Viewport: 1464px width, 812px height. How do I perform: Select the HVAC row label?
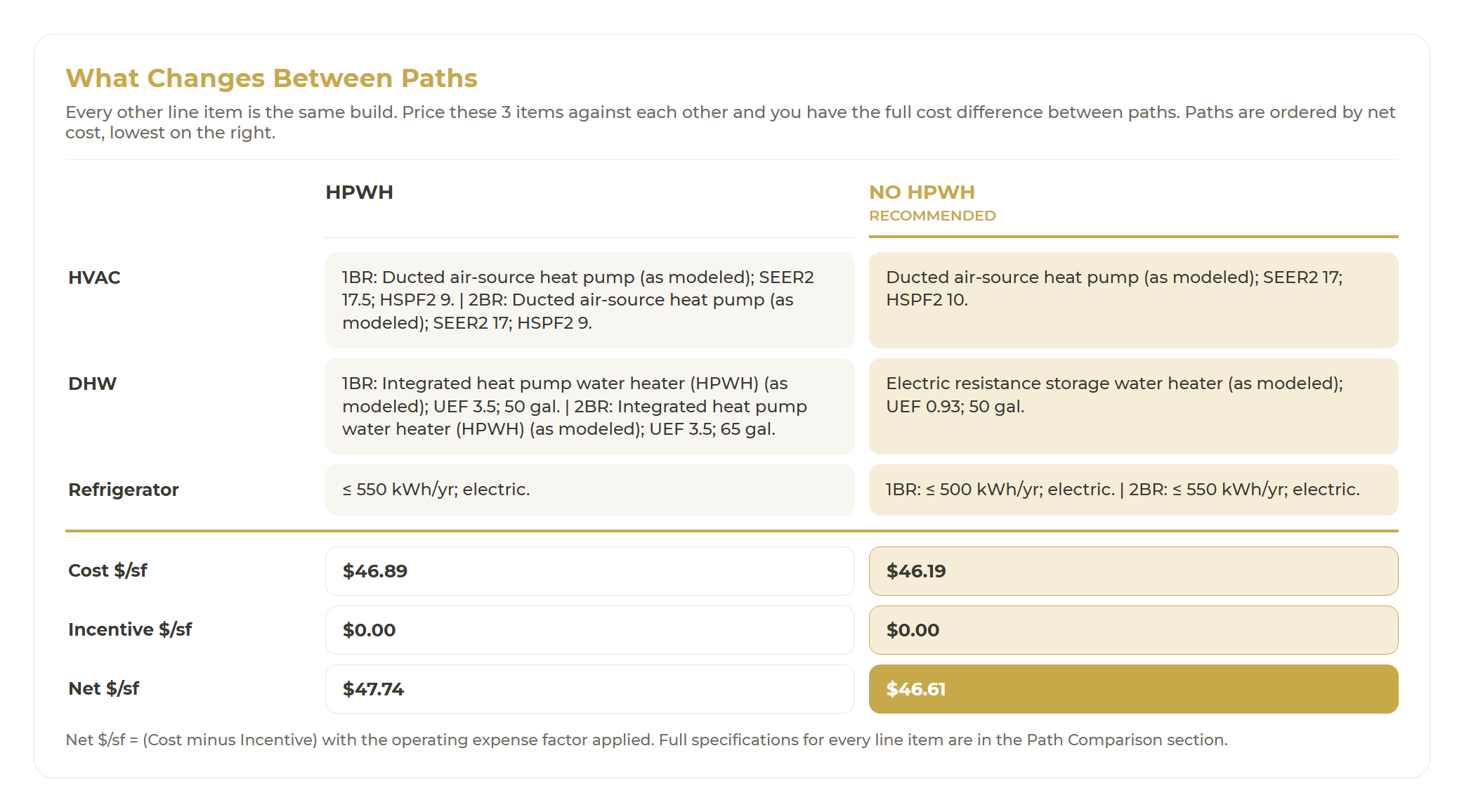[94, 277]
